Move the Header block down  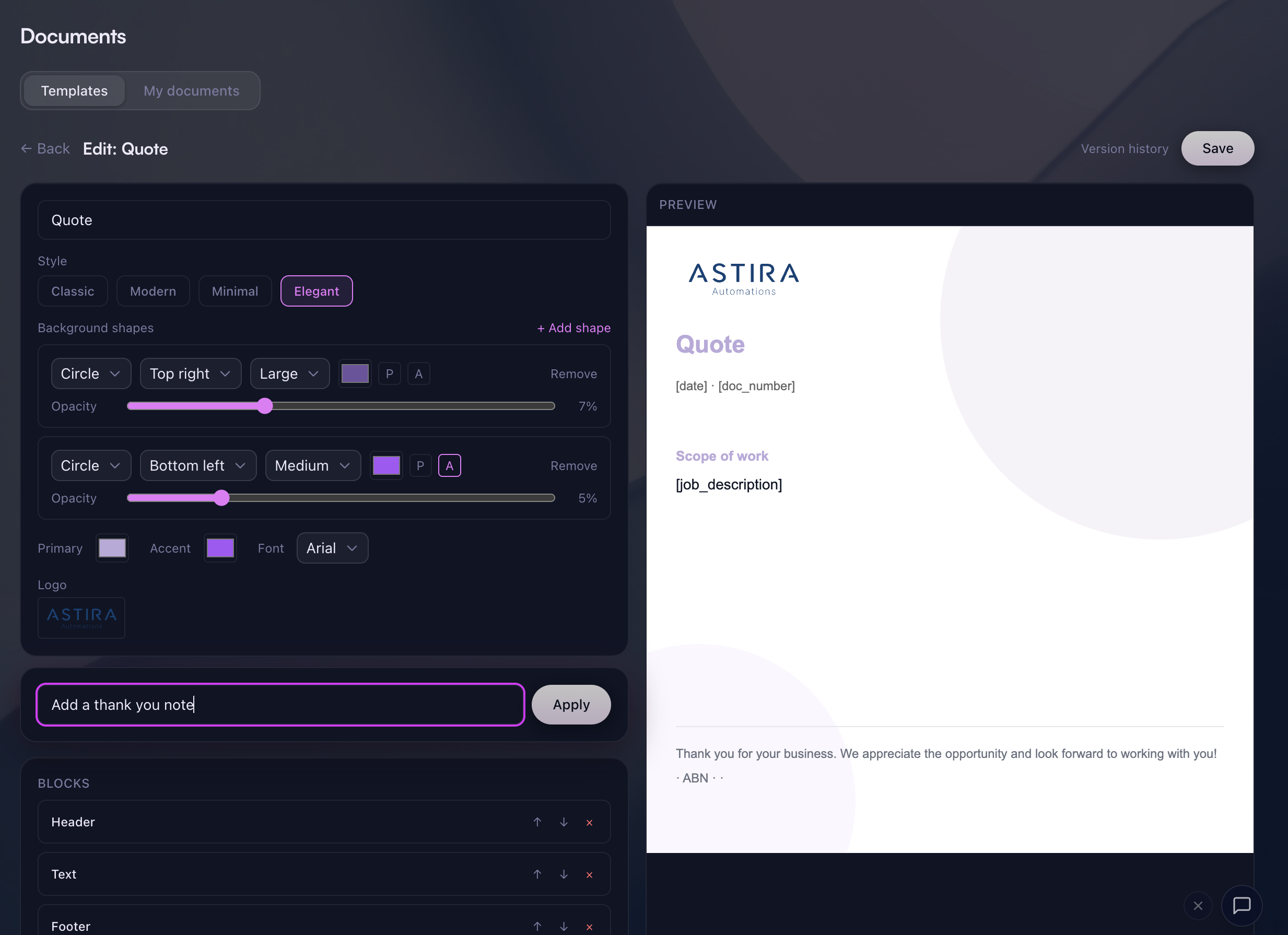pos(564,822)
